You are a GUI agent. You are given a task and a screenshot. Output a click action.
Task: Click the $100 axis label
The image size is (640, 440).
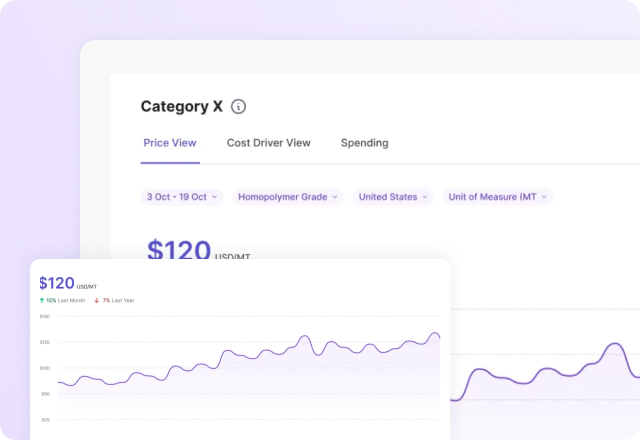pos(45,368)
